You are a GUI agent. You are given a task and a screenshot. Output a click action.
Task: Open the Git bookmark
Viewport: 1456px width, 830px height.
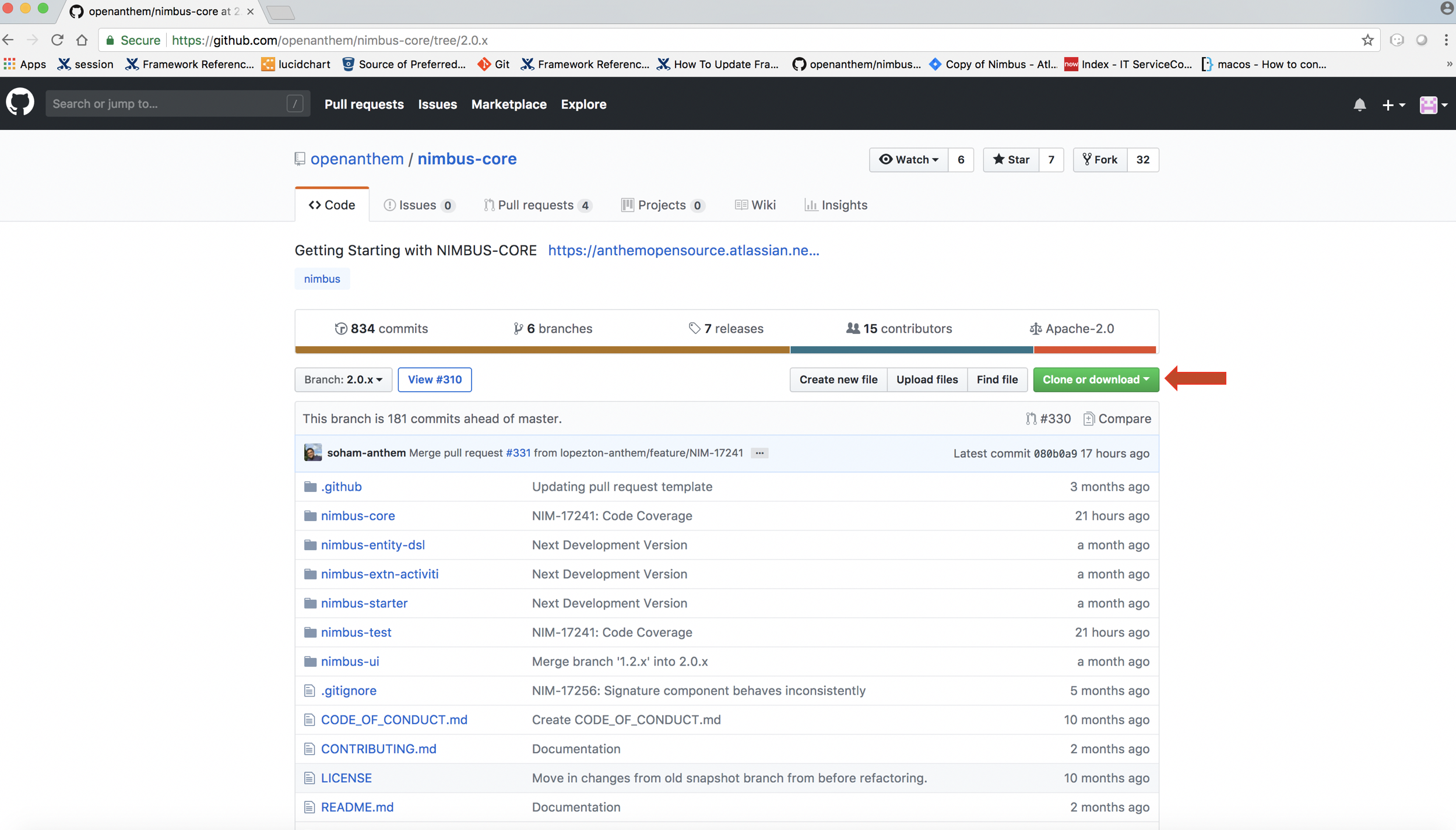(493, 64)
